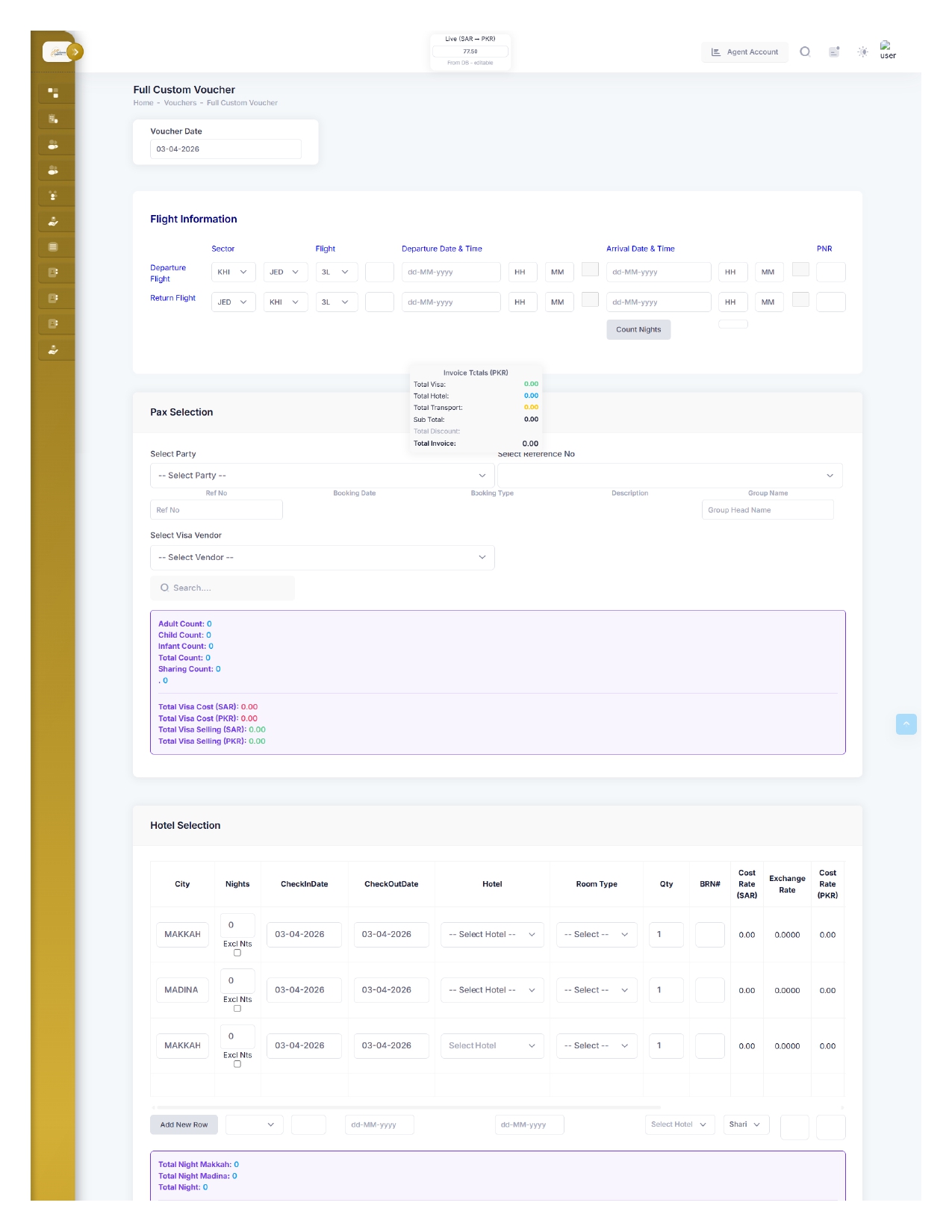952x1232 pixels.
Task: Expand Select Hotel dropdown in MADINA row
Action: click(491, 990)
